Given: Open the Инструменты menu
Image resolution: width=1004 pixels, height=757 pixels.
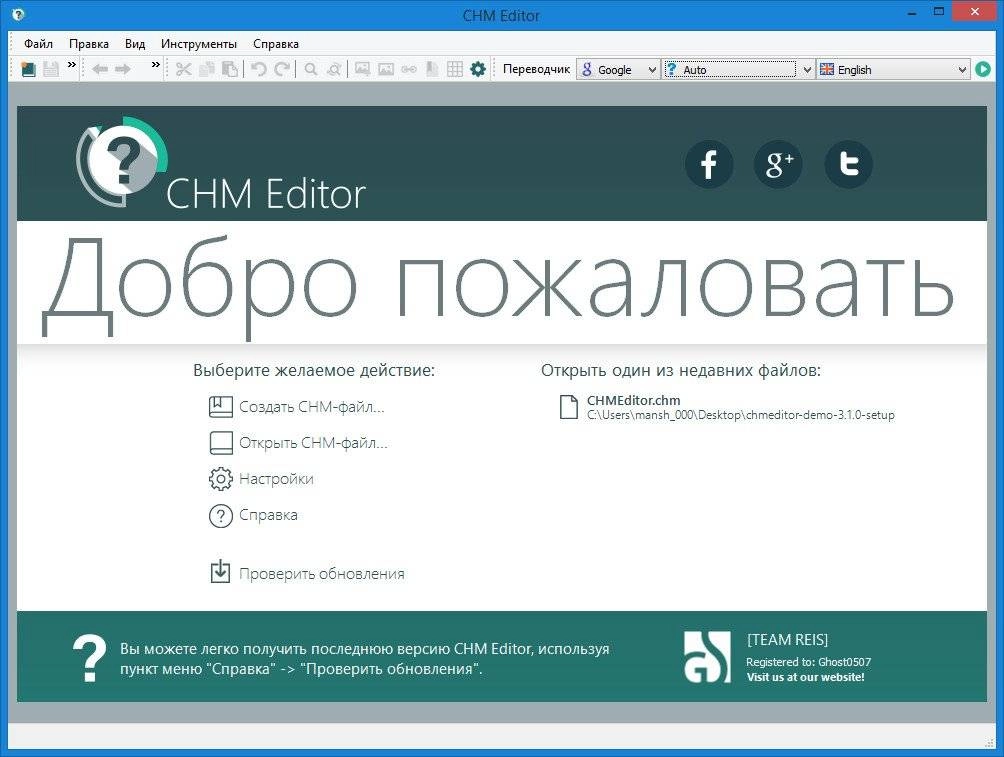Looking at the screenshot, I should (198, 44).
